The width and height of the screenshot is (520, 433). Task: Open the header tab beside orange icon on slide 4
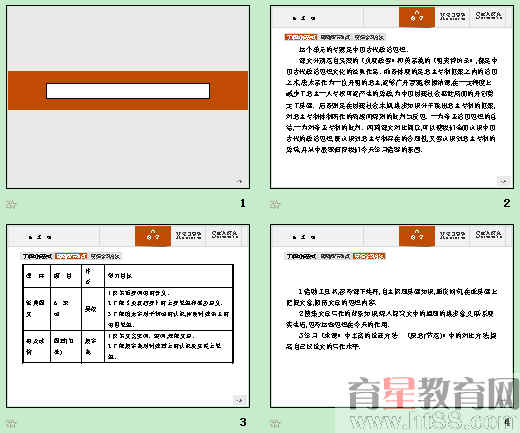tap(452, 235)
